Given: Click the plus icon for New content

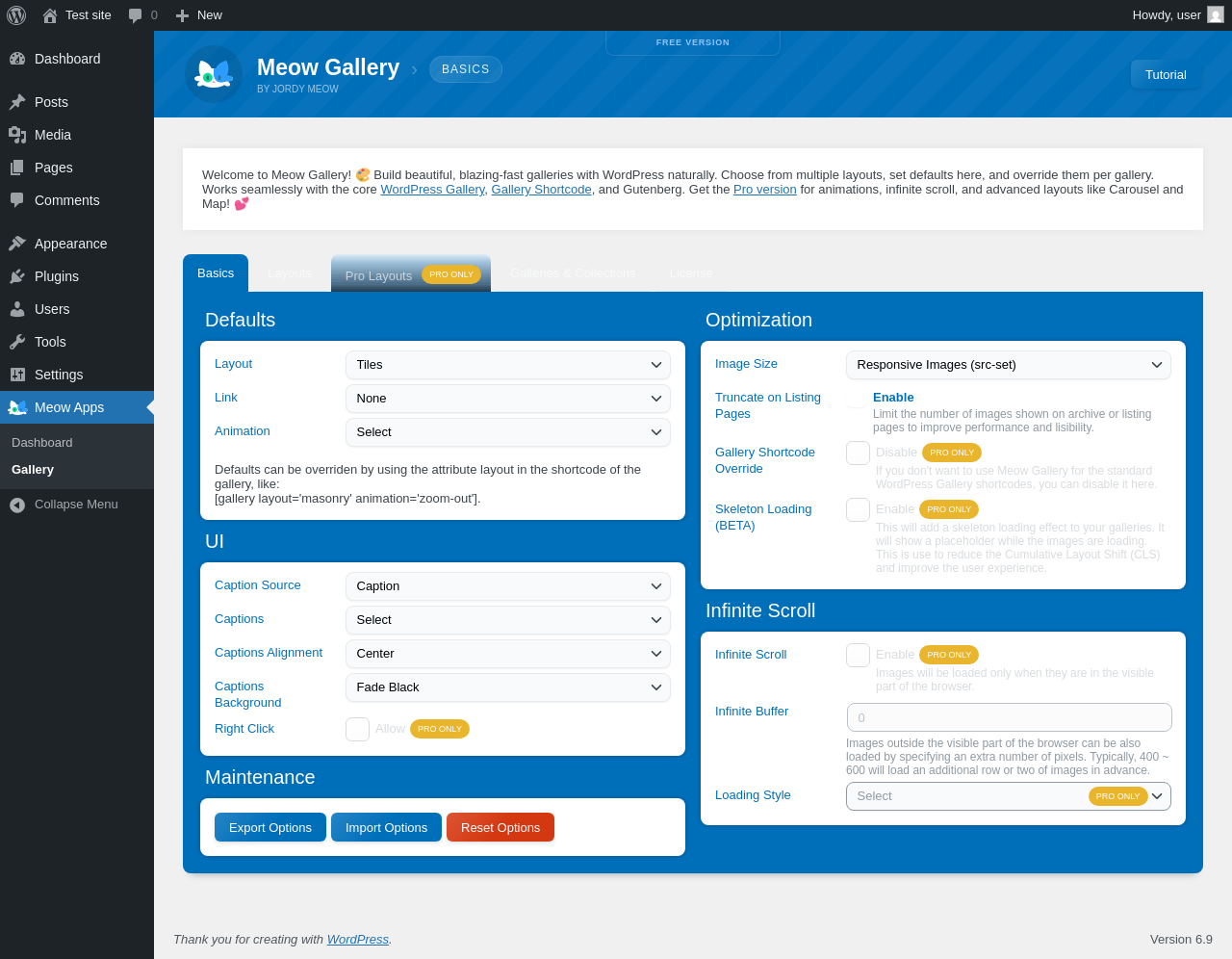Looking at the screenshot, I should (182, 15).
